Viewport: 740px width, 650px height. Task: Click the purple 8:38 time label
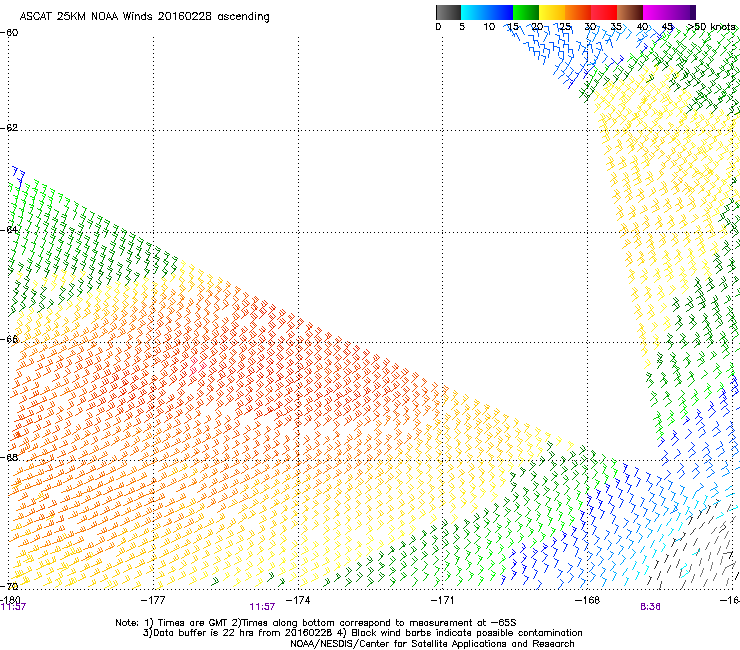(650, 607)
